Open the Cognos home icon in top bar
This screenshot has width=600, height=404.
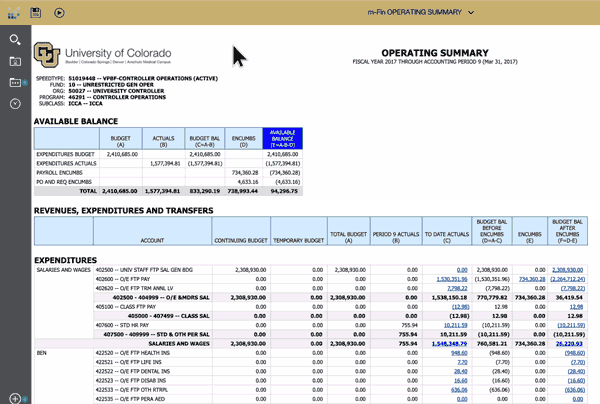(x=14, y=13)
